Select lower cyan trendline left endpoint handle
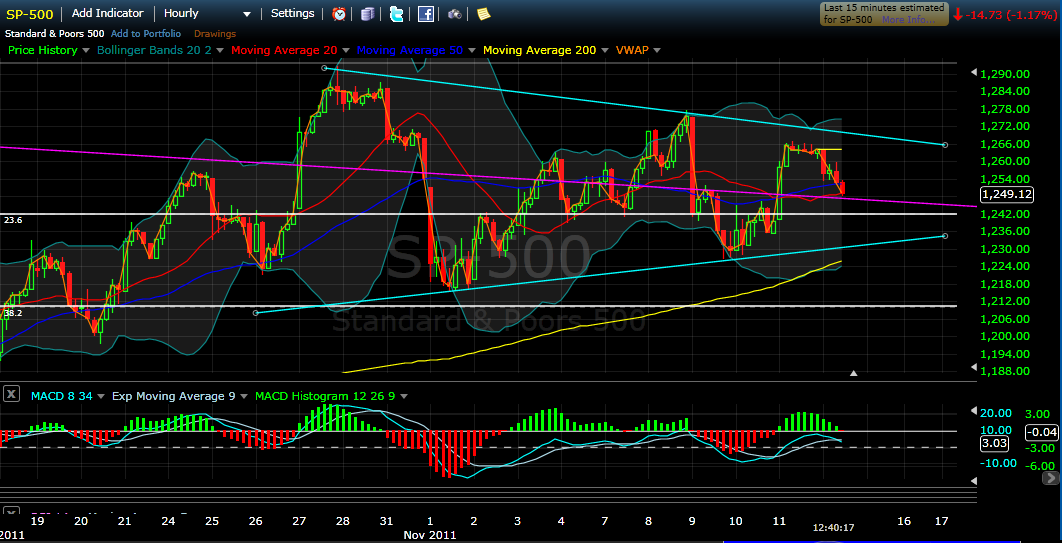 pos(255,313)
